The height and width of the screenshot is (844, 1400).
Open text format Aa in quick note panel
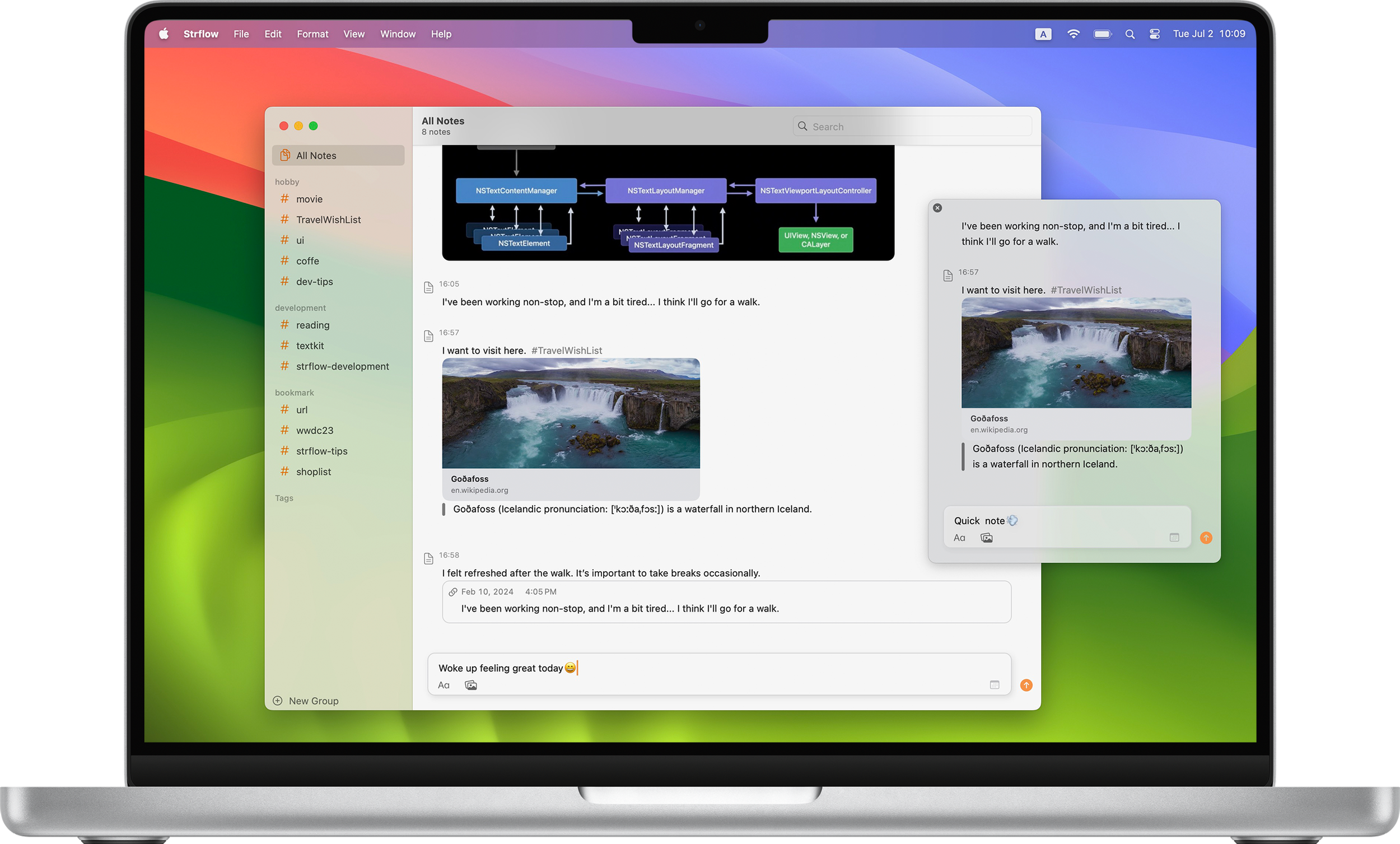tap(959, 538)
